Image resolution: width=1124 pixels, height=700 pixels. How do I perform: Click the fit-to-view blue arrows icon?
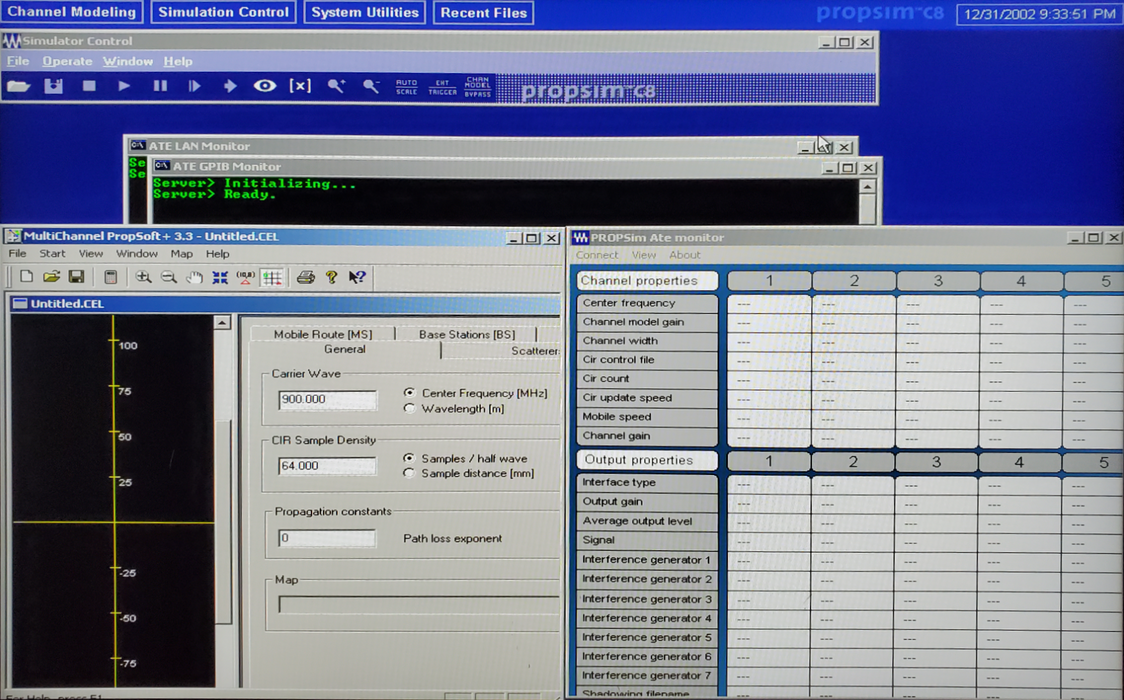tap(220, 277)
